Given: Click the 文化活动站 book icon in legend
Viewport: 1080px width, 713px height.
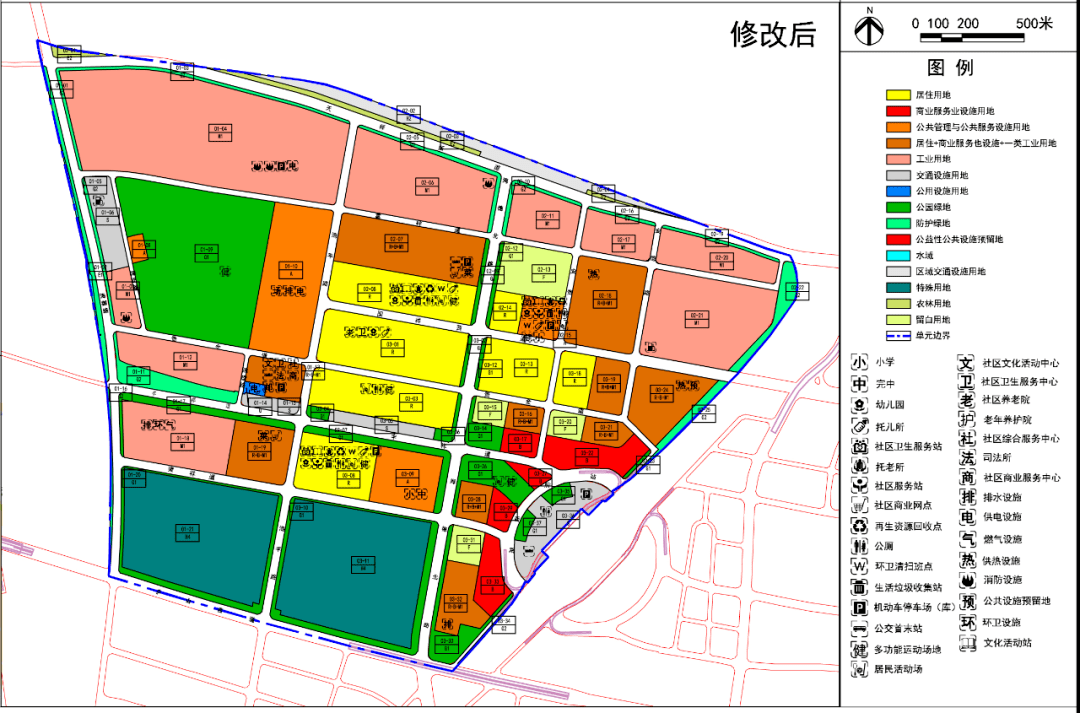Looking at the screenshot, I should (x=967, y=643).
